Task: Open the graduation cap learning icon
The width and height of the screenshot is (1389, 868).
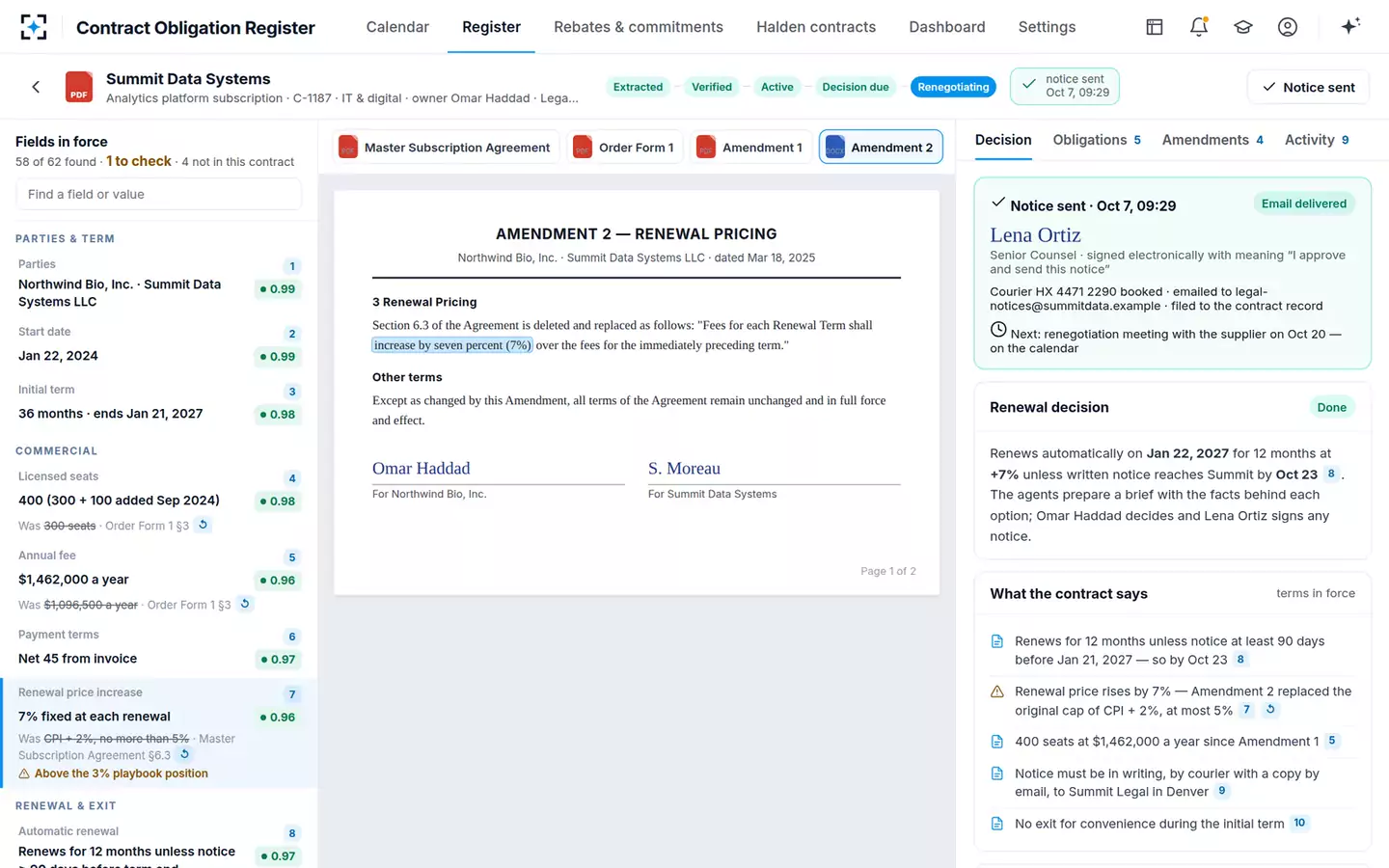Action: tap(1243, 27)
